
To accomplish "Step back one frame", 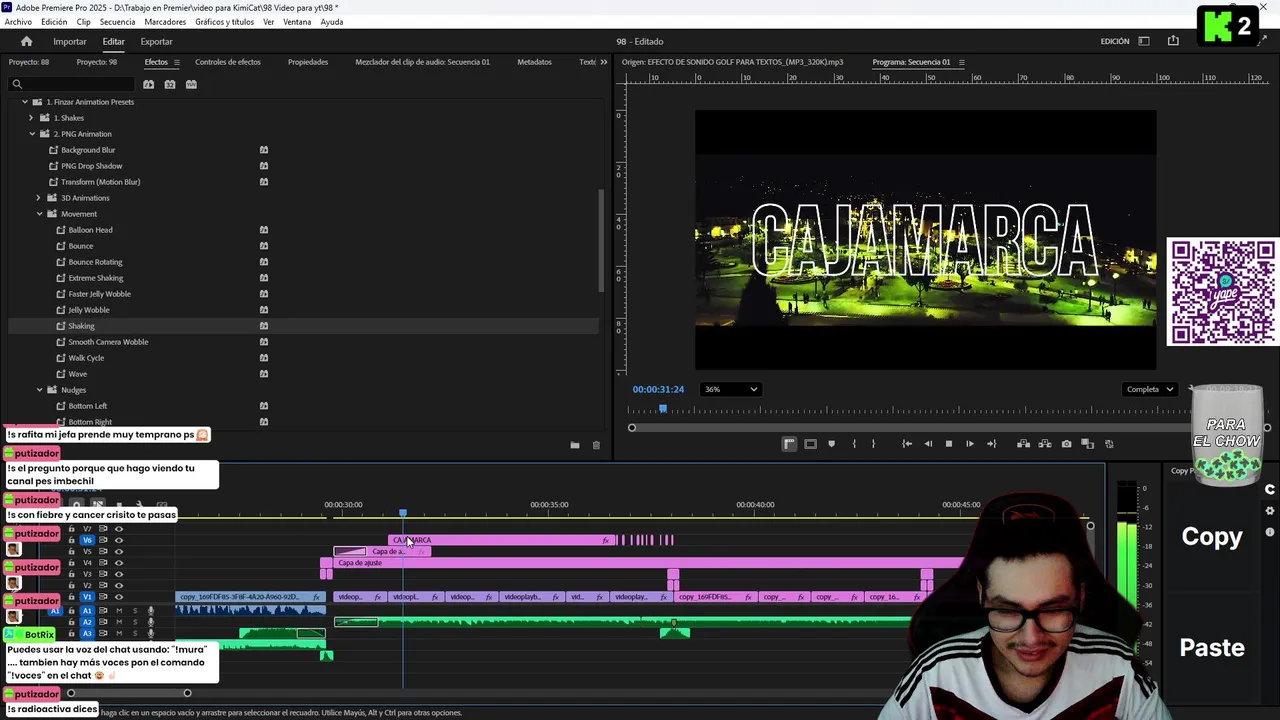I will point(928,444).
